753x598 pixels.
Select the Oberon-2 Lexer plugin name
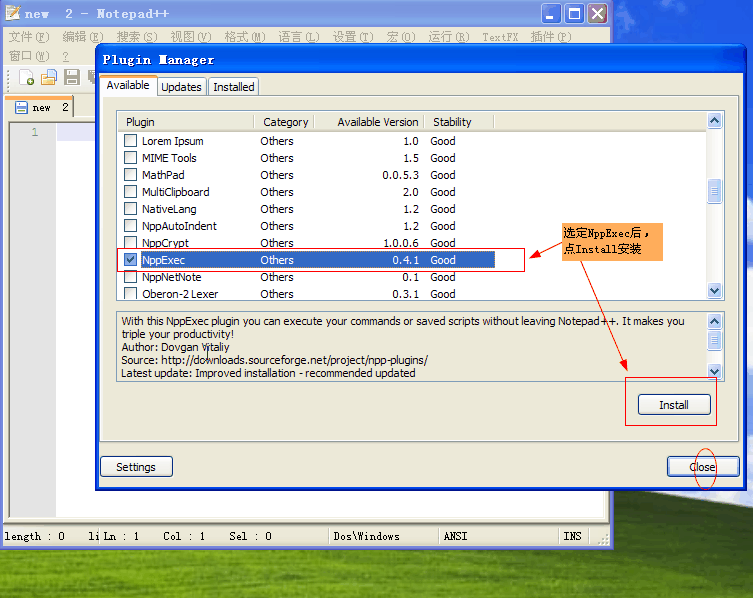pyautogui.click(x=180, y=294)
